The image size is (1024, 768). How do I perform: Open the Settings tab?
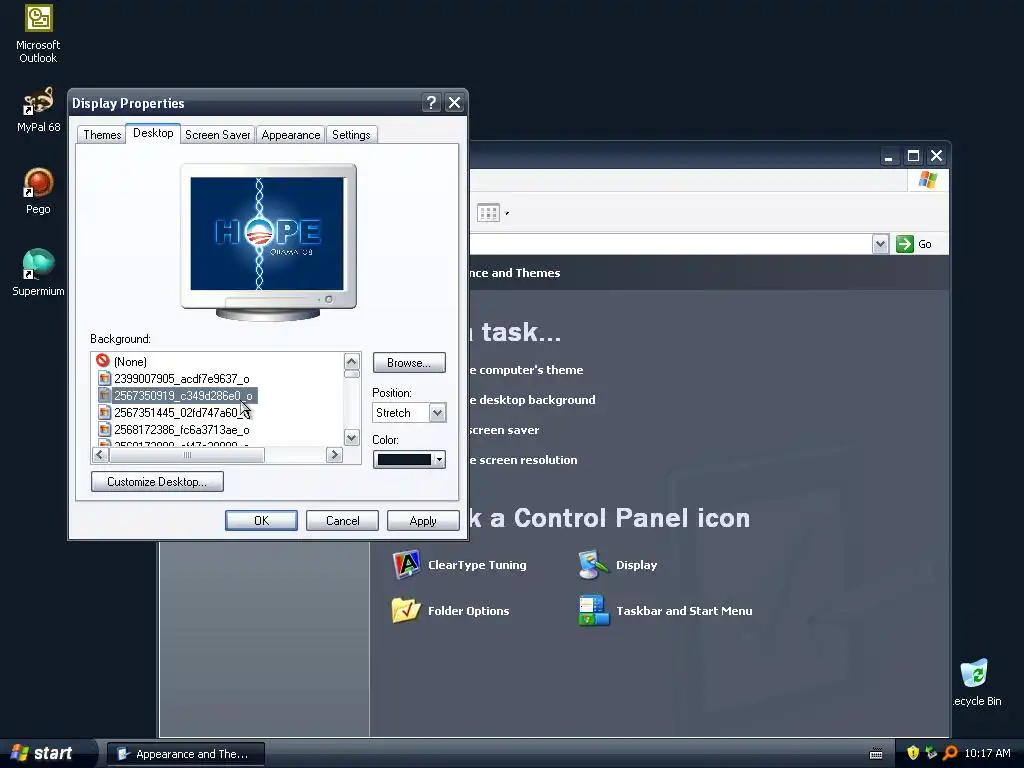[x=351, y=135]
